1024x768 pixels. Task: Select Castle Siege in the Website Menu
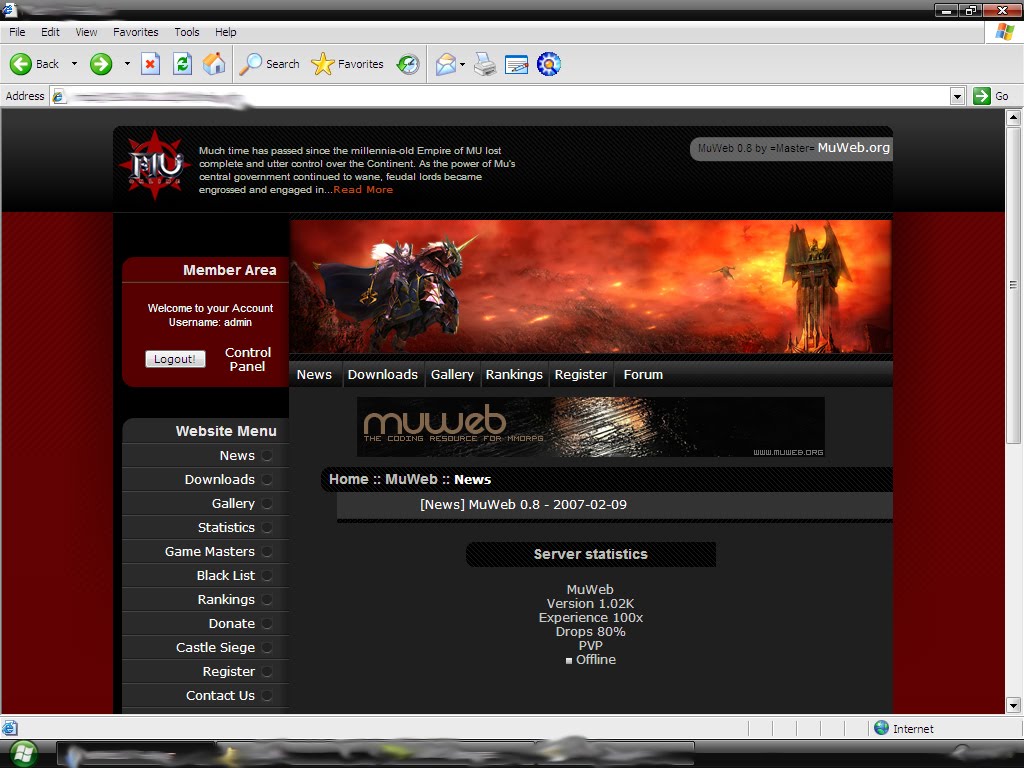coord(216,647)
